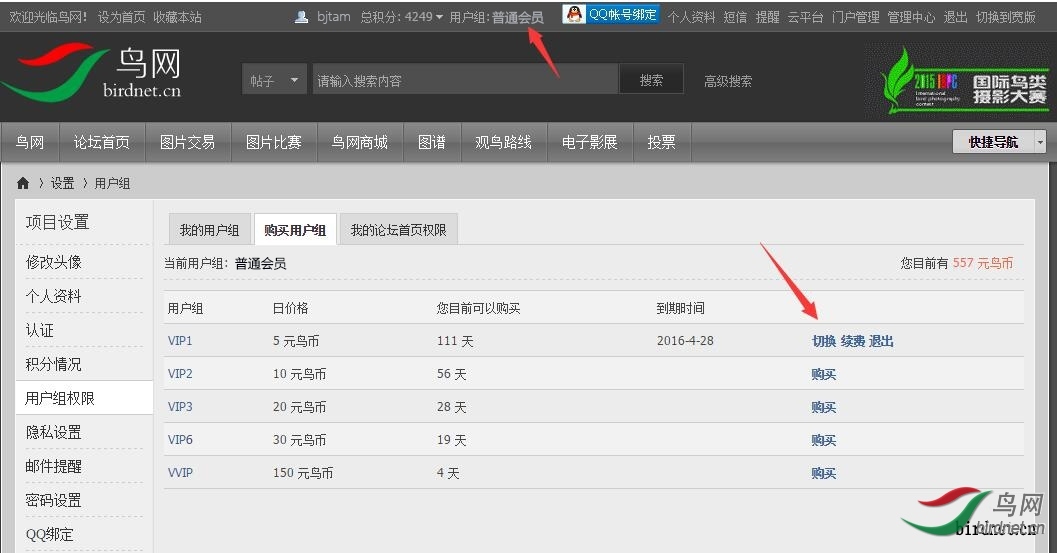The image size is (1057, 553).
Task: Click the QQ帐号绑定 icon button
Action: click(x=611, y=15)
